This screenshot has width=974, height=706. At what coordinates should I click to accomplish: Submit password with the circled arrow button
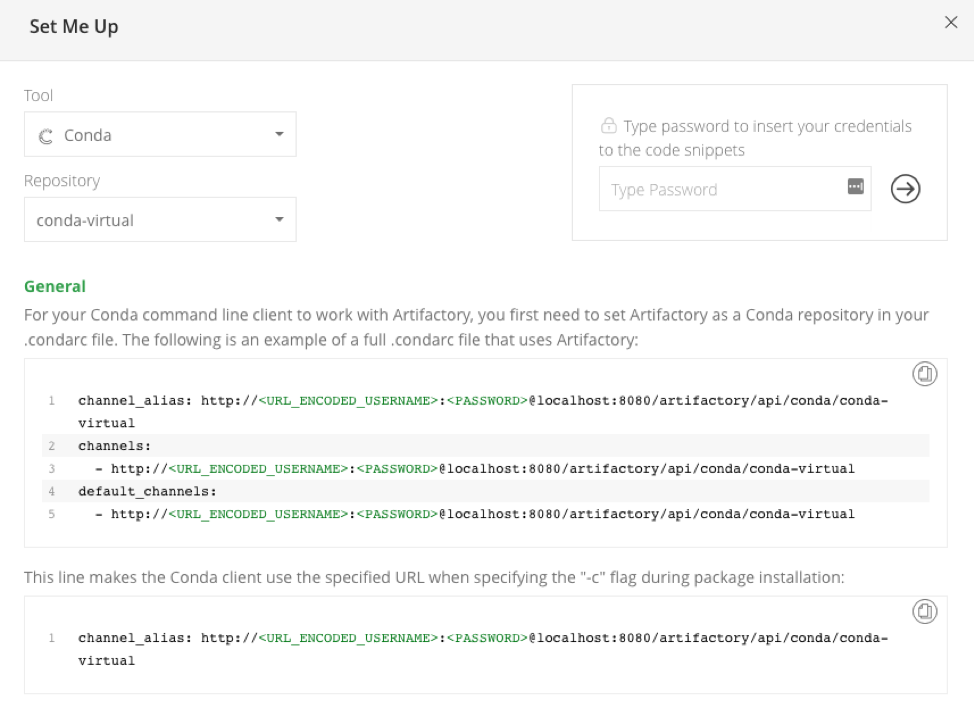[905, 189]
